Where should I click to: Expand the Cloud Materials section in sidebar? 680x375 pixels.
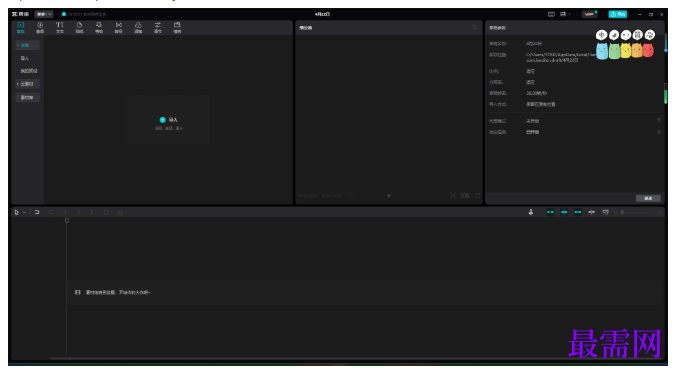(27, 84)
